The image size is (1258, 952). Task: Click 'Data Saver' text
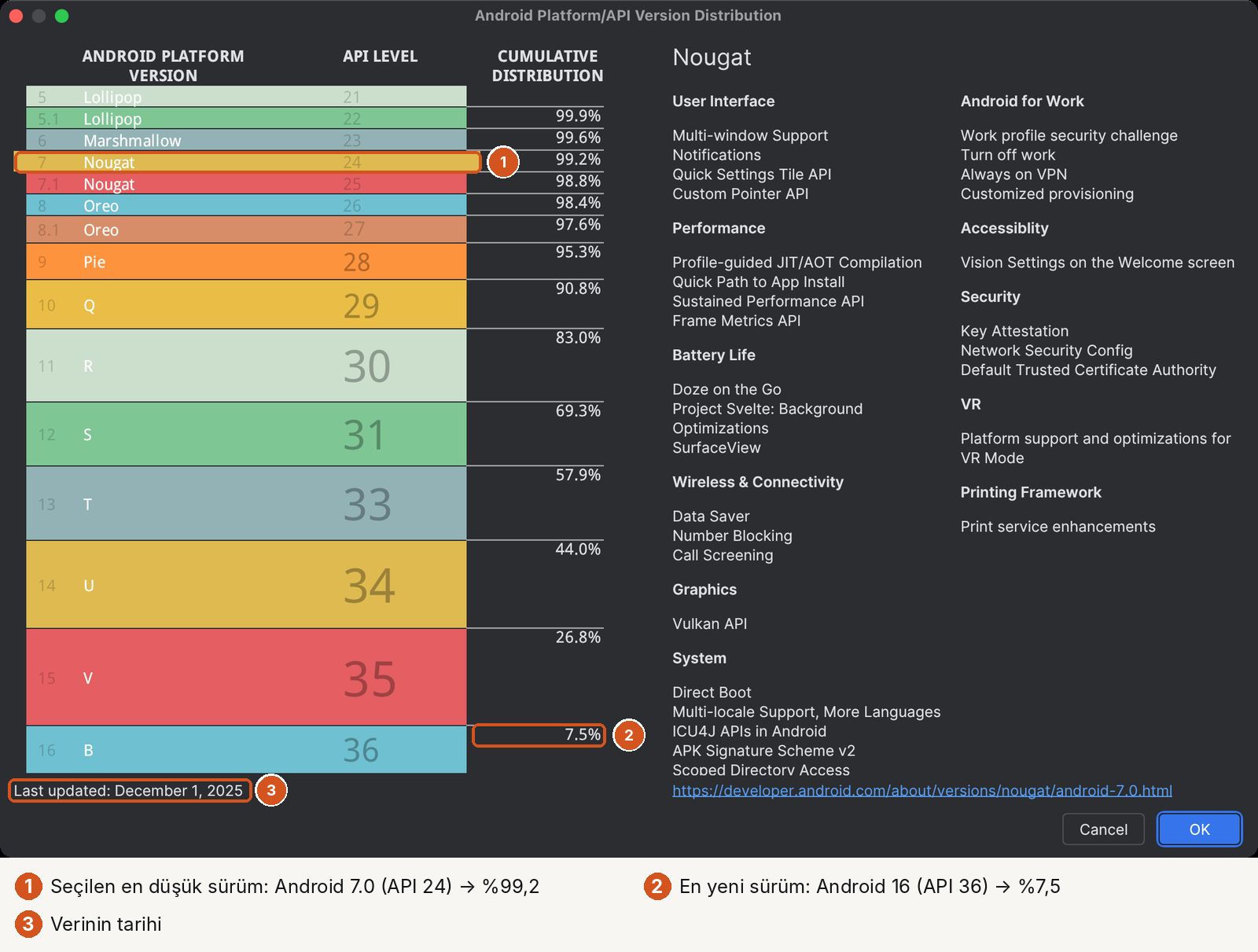click(711, 516)
